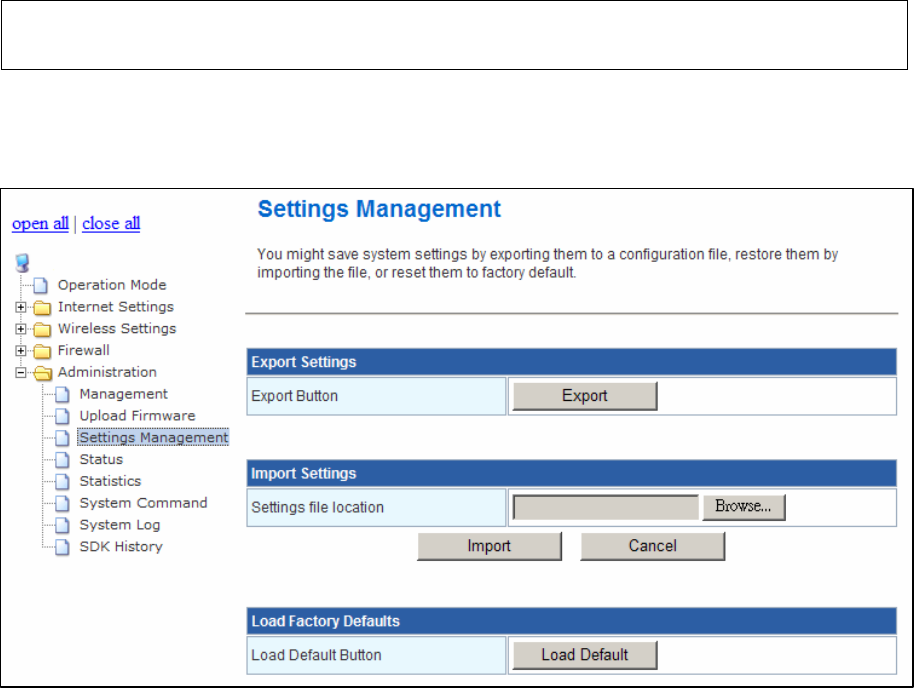This screenshot has width=914, height=688.
Task: Click the Internet Settings folder icon
Action: click(42, 307)
